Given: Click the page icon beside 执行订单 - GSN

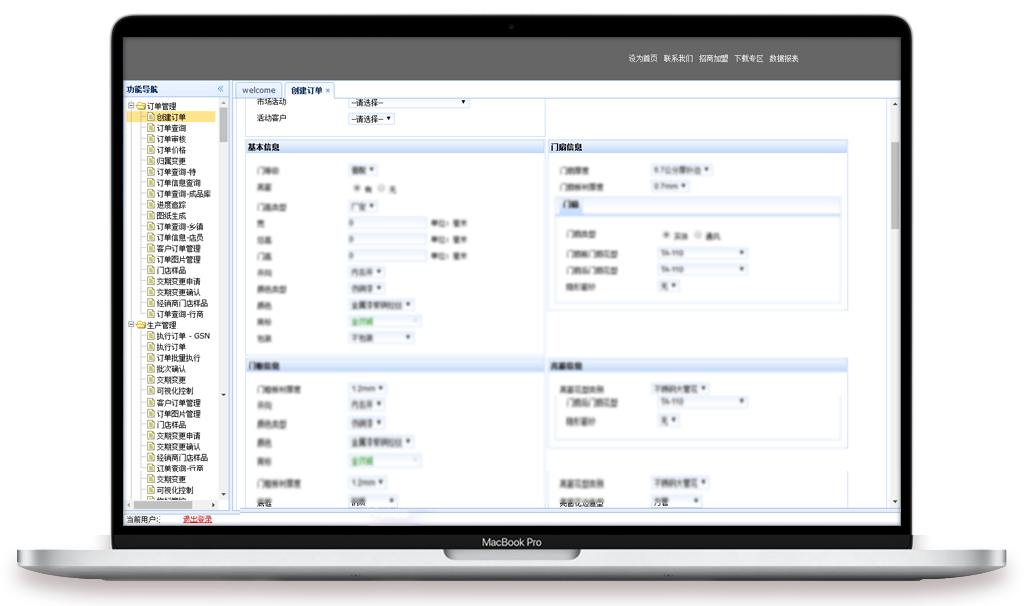Looking at the screenshot, I should pos(151,336).
